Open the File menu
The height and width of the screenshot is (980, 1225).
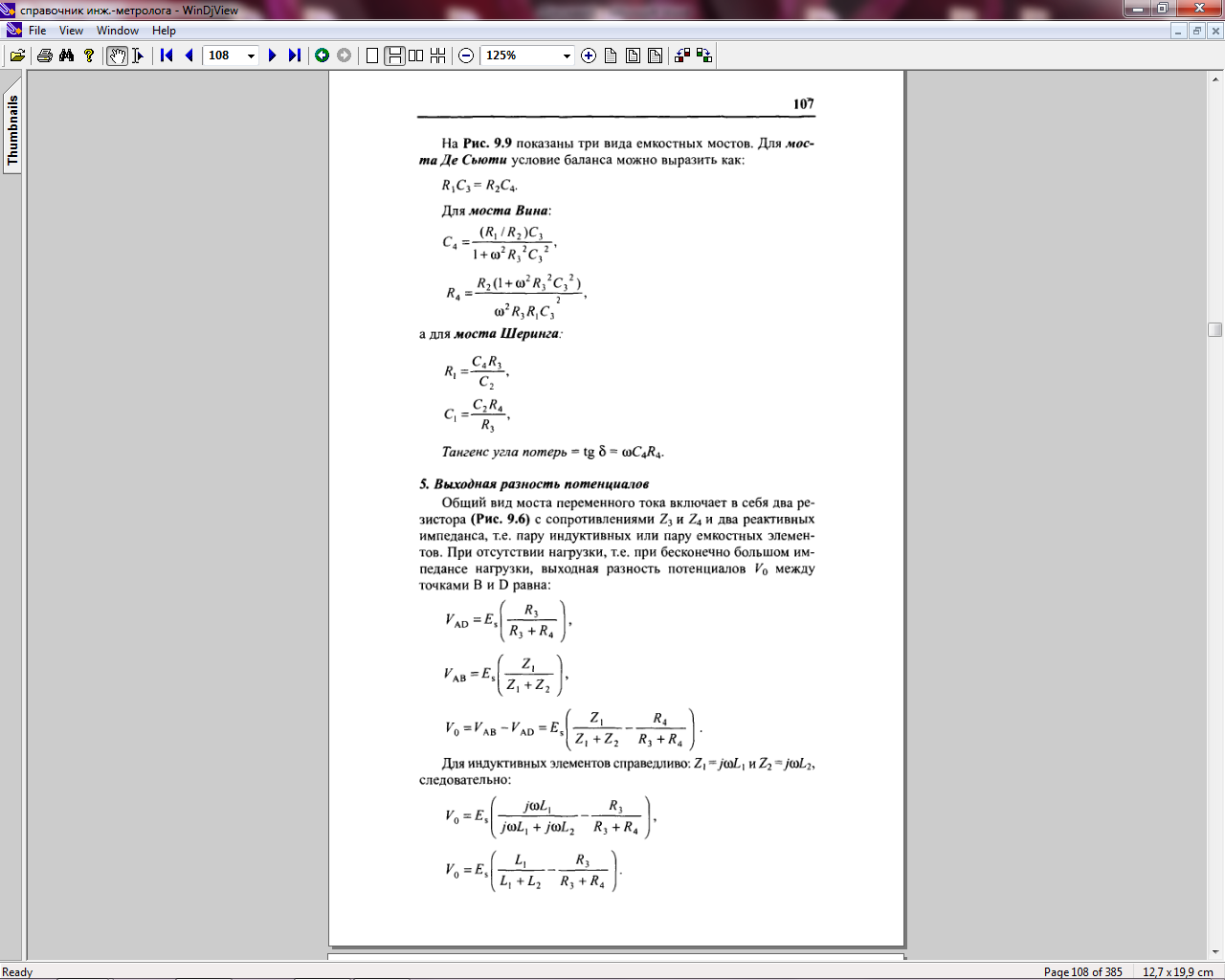pos(37,31)
